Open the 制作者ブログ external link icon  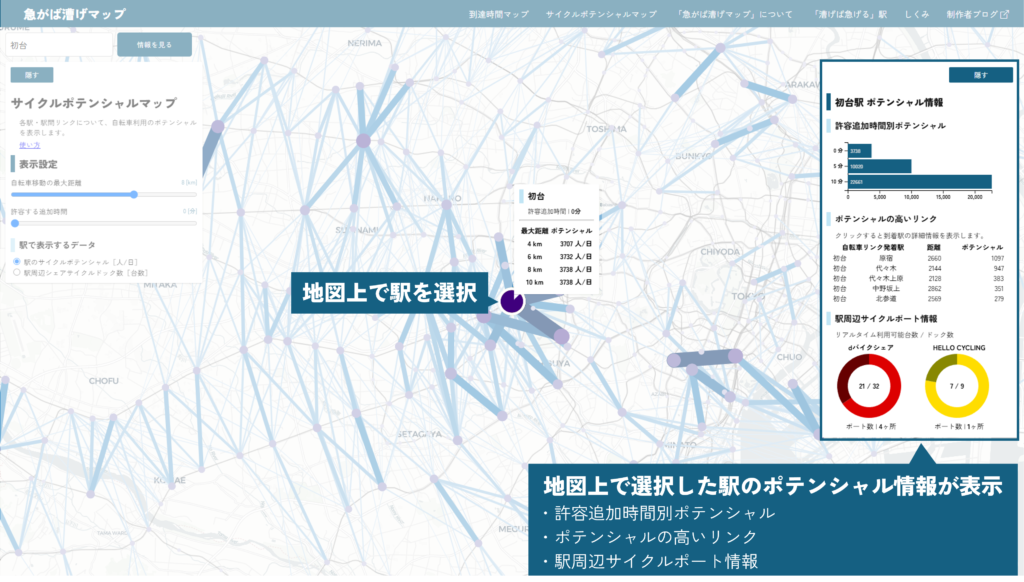(1004, 14)
